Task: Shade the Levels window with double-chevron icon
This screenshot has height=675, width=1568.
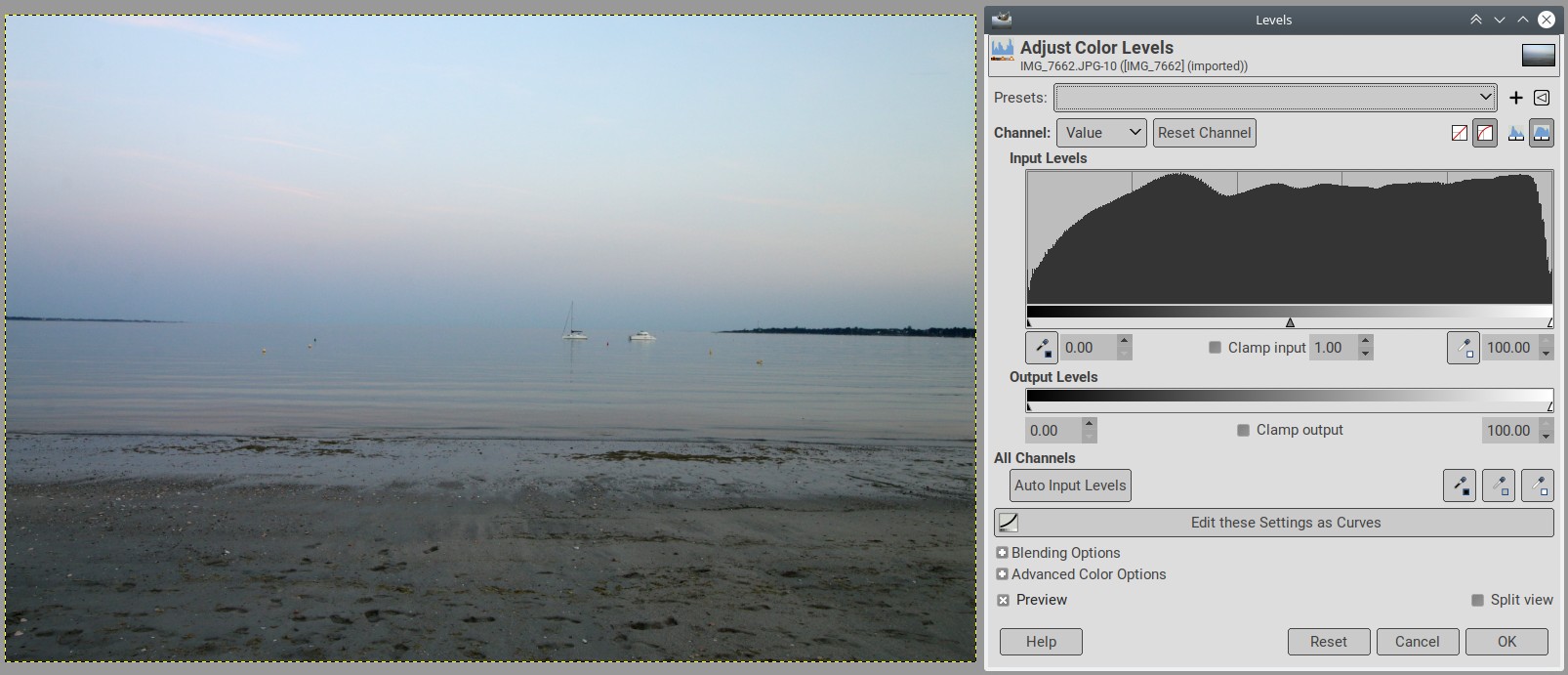Action: 1476,20
